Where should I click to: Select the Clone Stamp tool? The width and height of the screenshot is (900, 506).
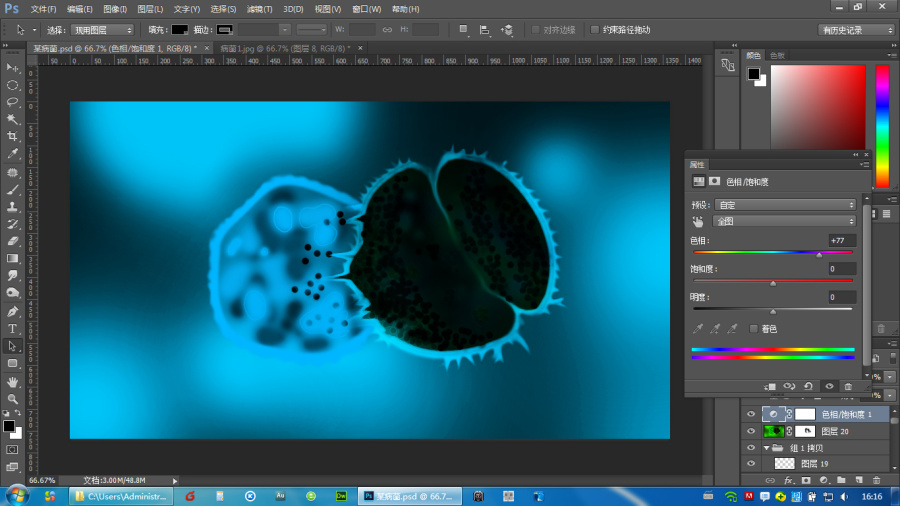[12, 207]
